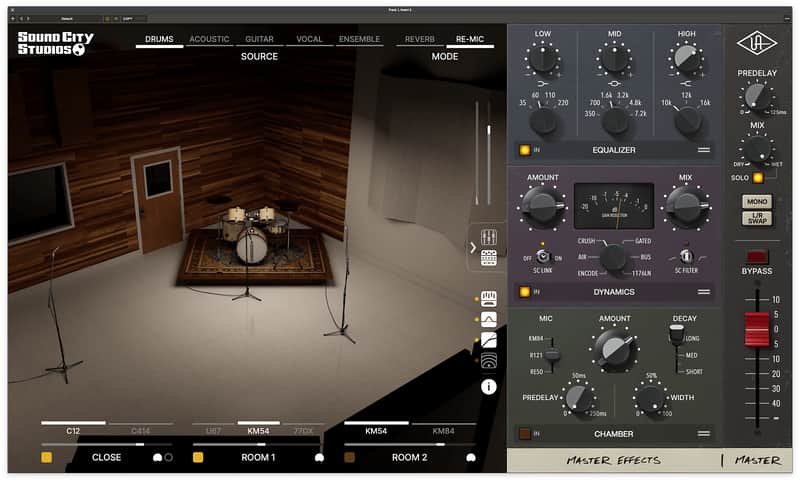
Task: Toggle the Dynamics IN switch
Action: [x=524, y=292]
